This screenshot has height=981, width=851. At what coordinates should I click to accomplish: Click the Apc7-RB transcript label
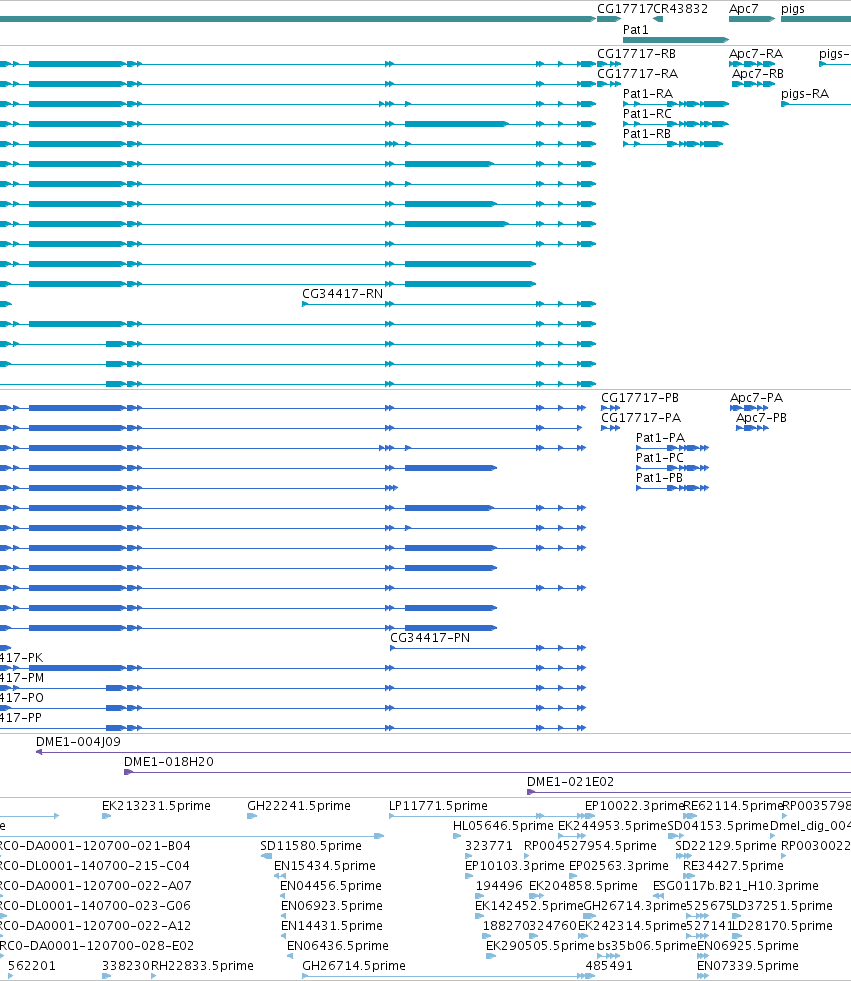coord(758,74)
